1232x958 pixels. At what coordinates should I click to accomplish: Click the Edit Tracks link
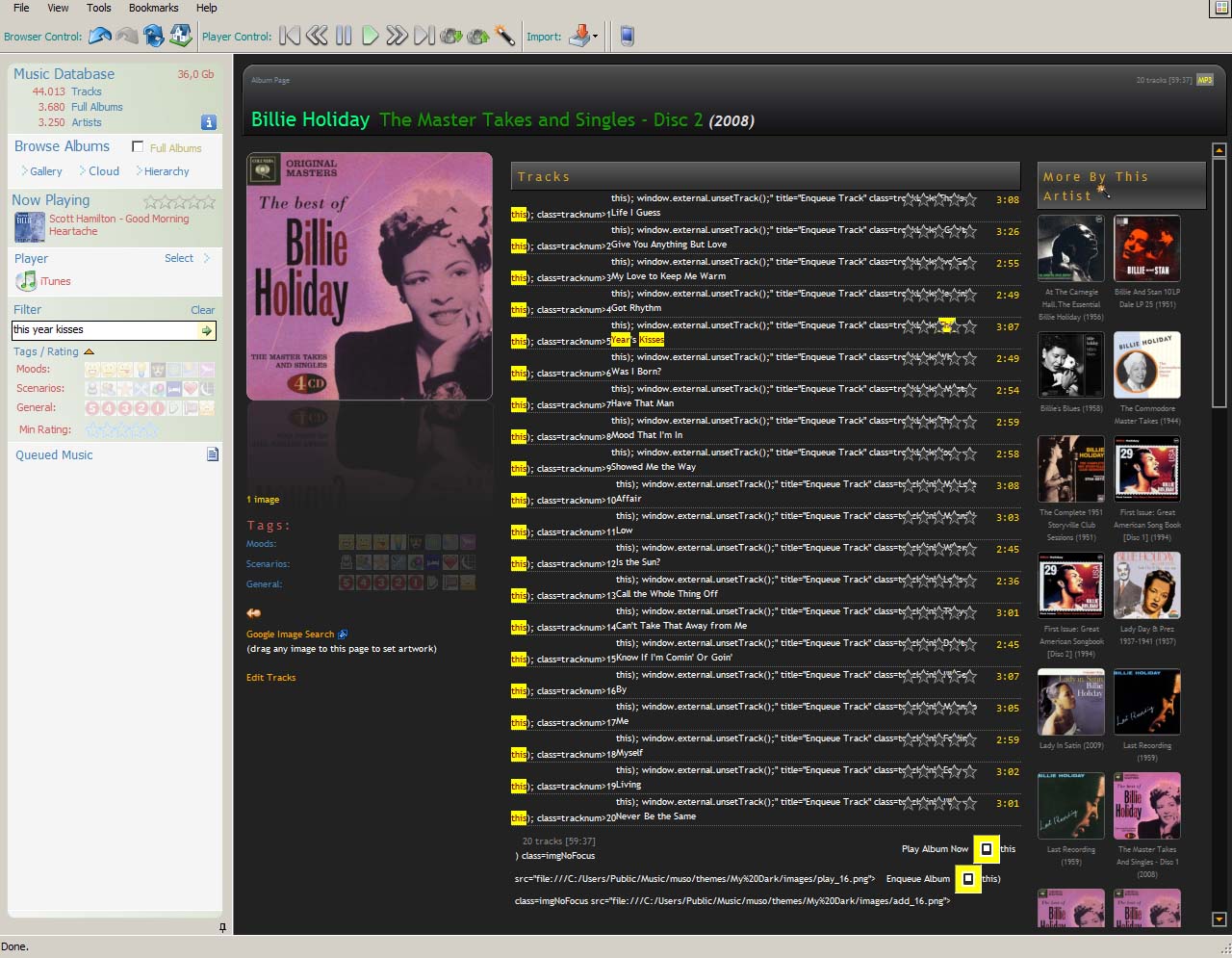271,678
